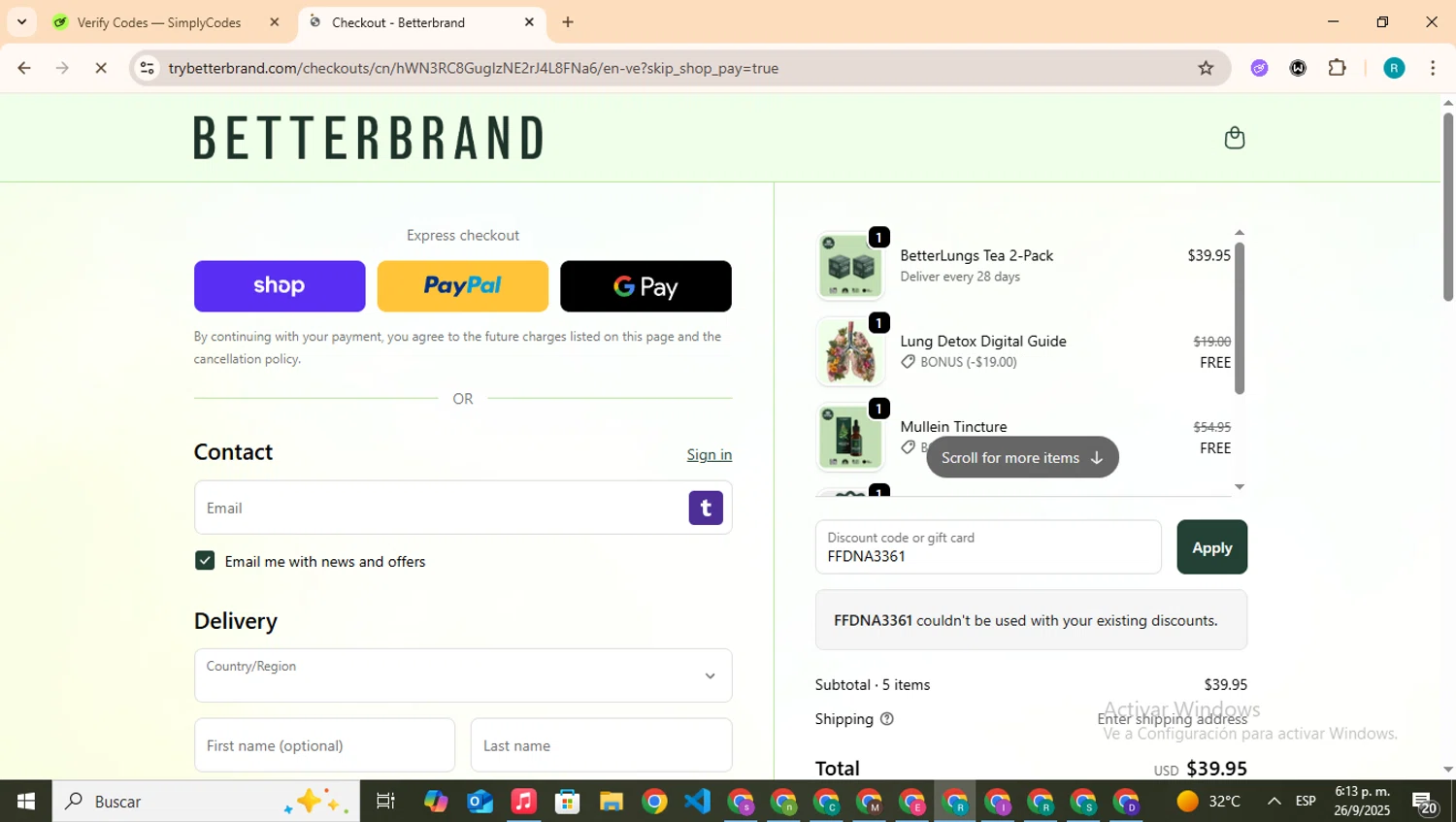
Task: Open Outlook from the taskbar
Action: (x=480, y=802)
